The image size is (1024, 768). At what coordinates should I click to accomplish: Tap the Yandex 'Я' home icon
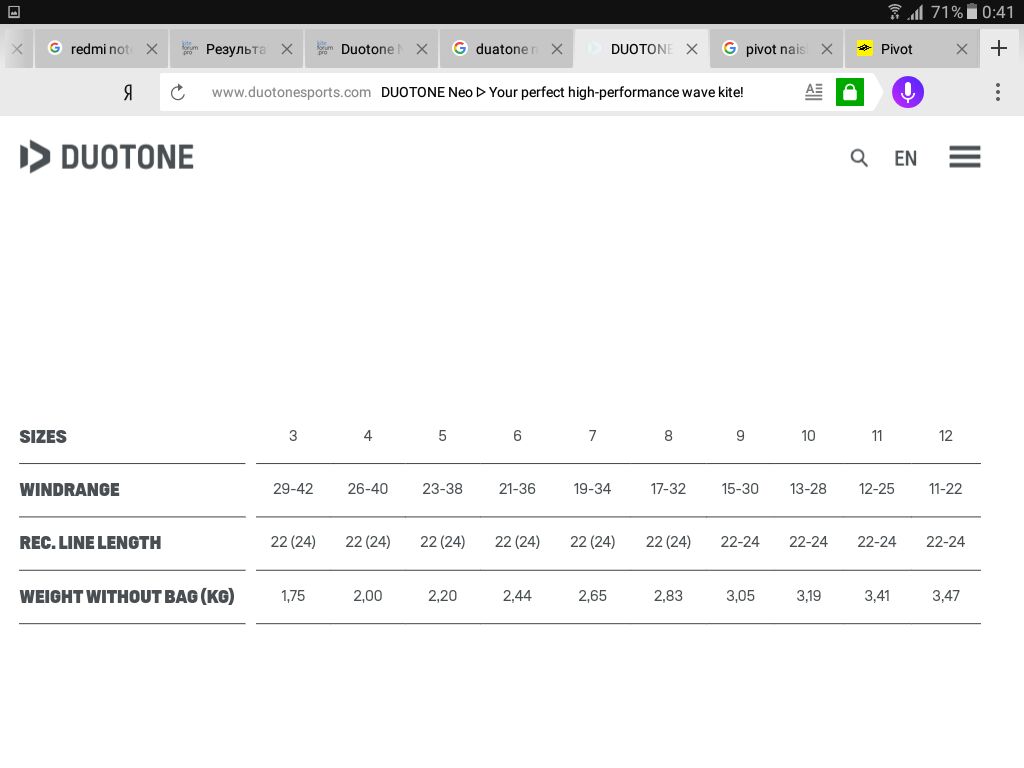(128, 93)
